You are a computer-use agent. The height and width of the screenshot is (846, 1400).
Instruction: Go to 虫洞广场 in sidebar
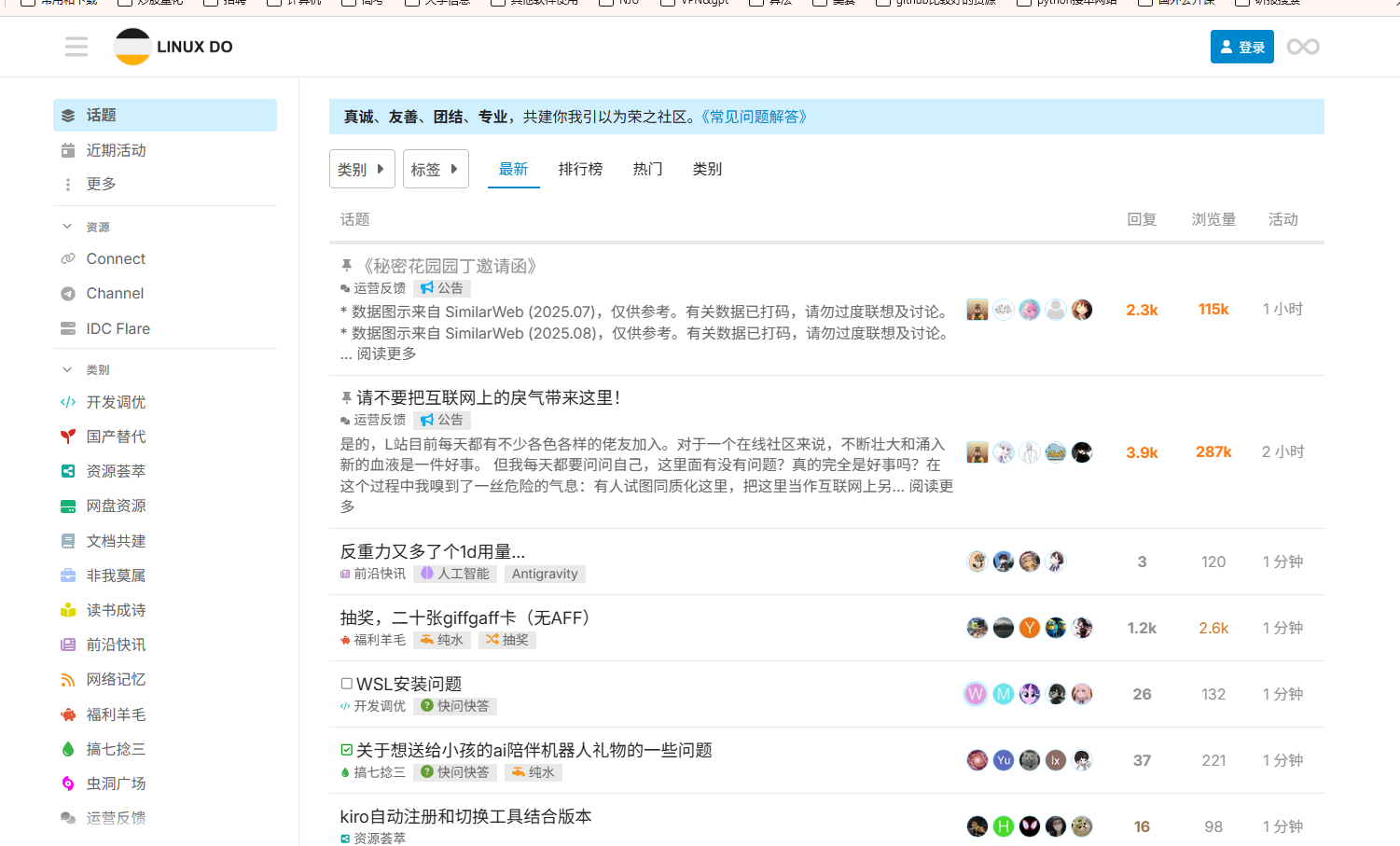click(116, 784)
